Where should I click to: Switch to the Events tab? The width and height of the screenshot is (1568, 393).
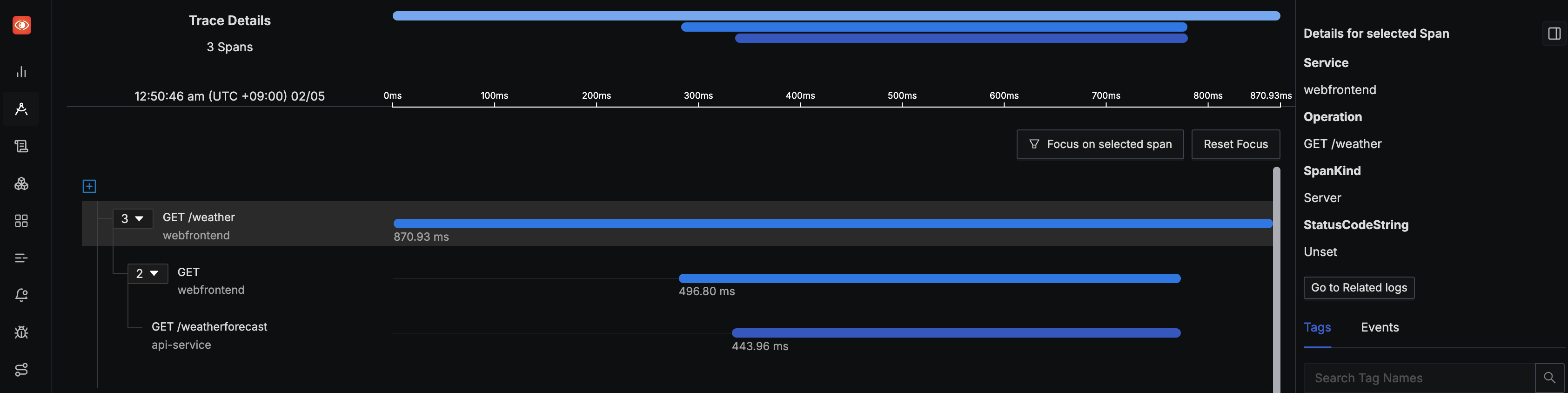(1379, 327)
